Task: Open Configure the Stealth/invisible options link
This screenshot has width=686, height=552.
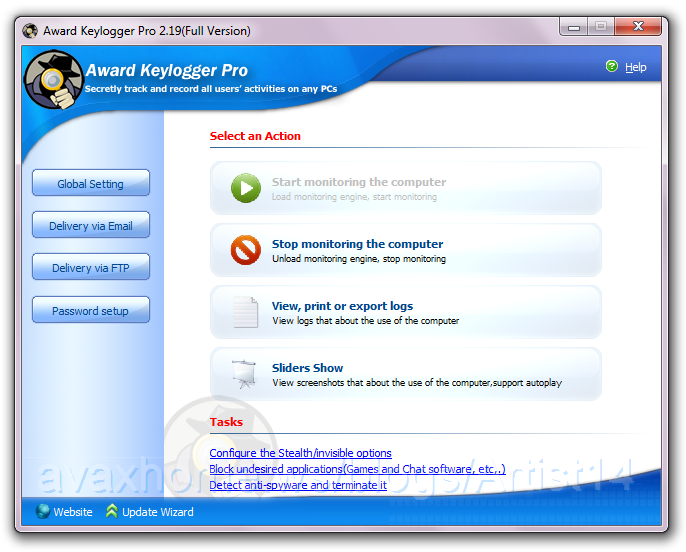Action: (301, 453)
